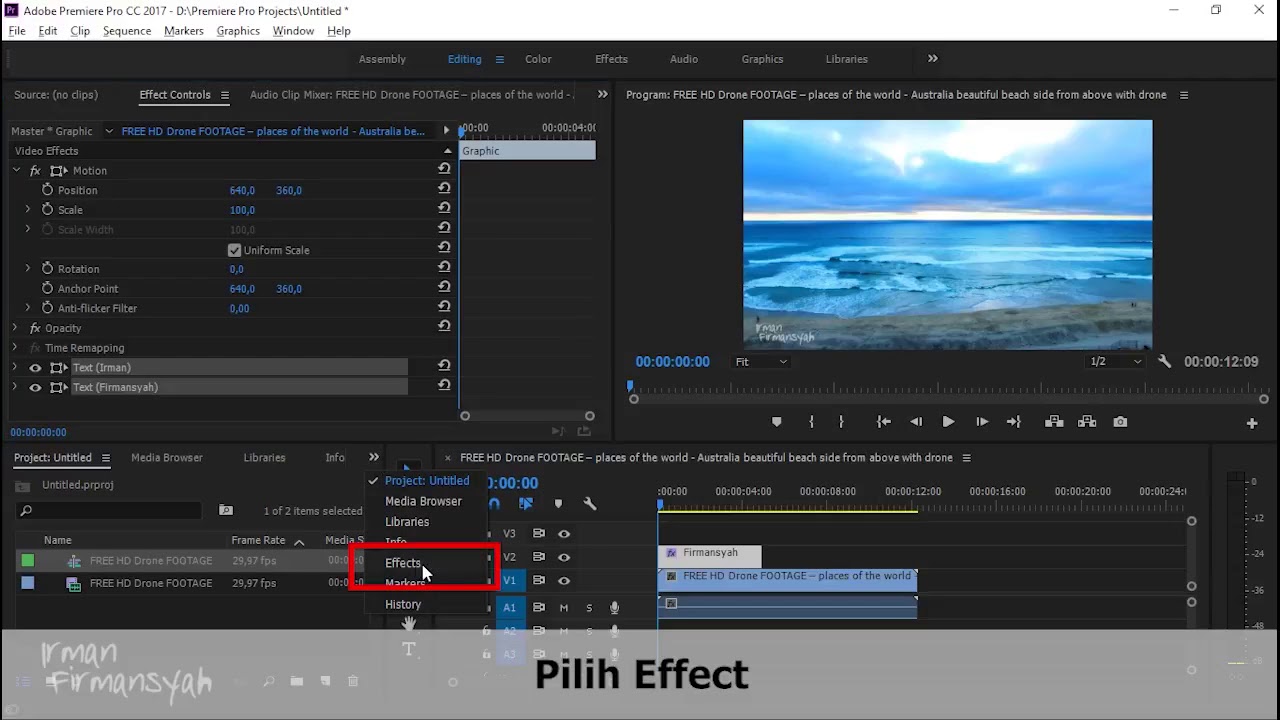1280x720 pixels.
Task: Step back one frame in Program monitor
Action: [916, 422]
